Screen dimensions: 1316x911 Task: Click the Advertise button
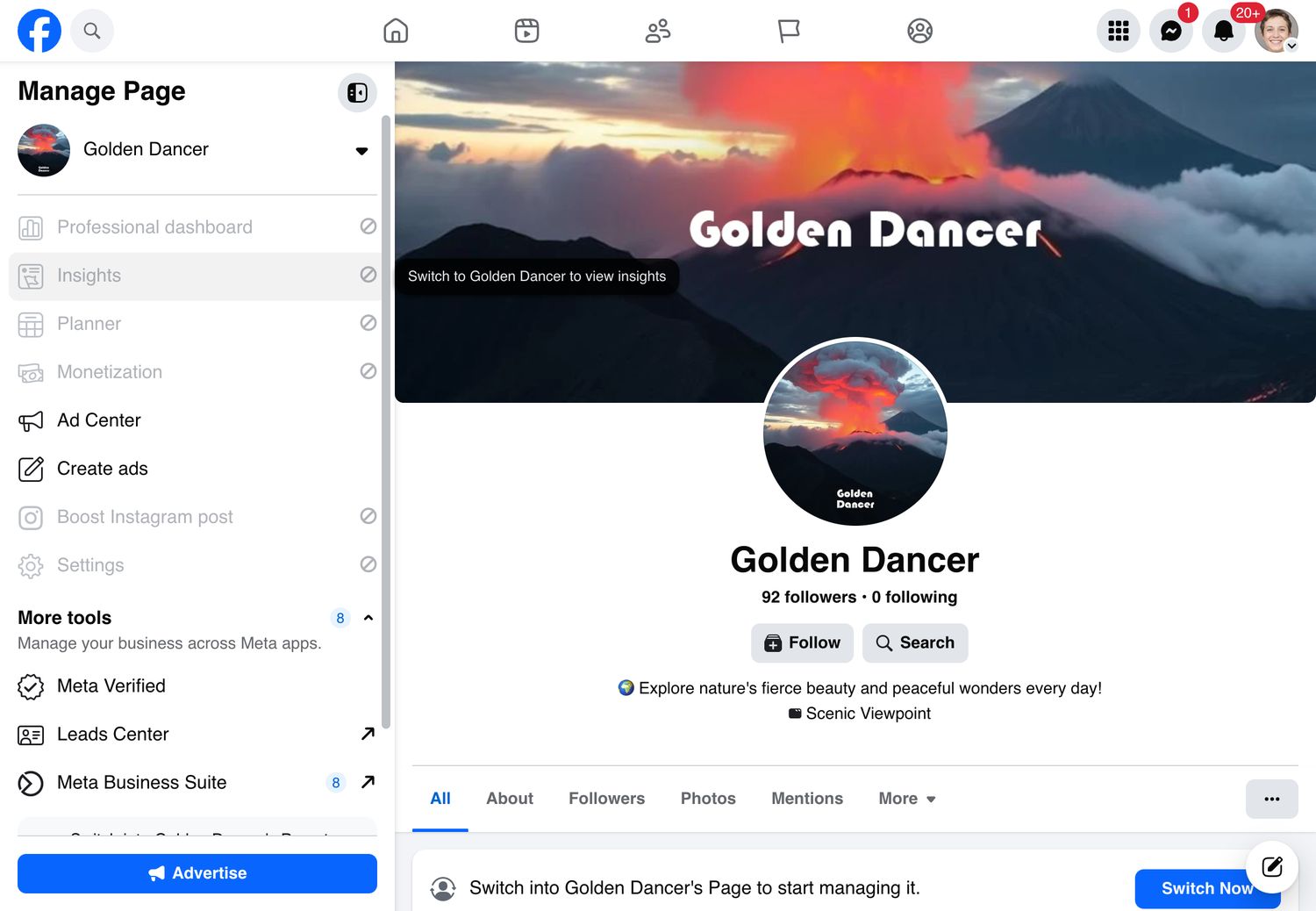coord(197,873)
